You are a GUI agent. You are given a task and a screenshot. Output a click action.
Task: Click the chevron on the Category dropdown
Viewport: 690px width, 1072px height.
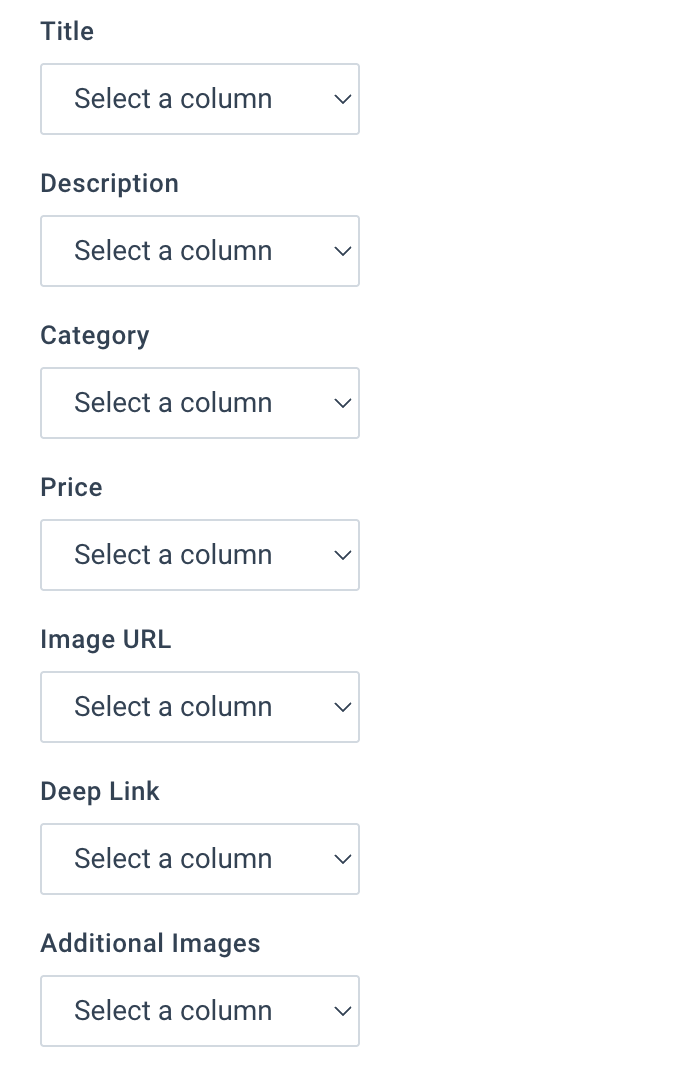coord(342,403)
